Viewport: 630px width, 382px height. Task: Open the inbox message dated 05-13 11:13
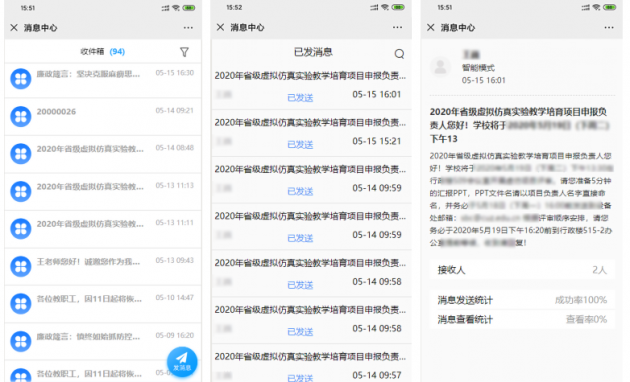point(103,192)
